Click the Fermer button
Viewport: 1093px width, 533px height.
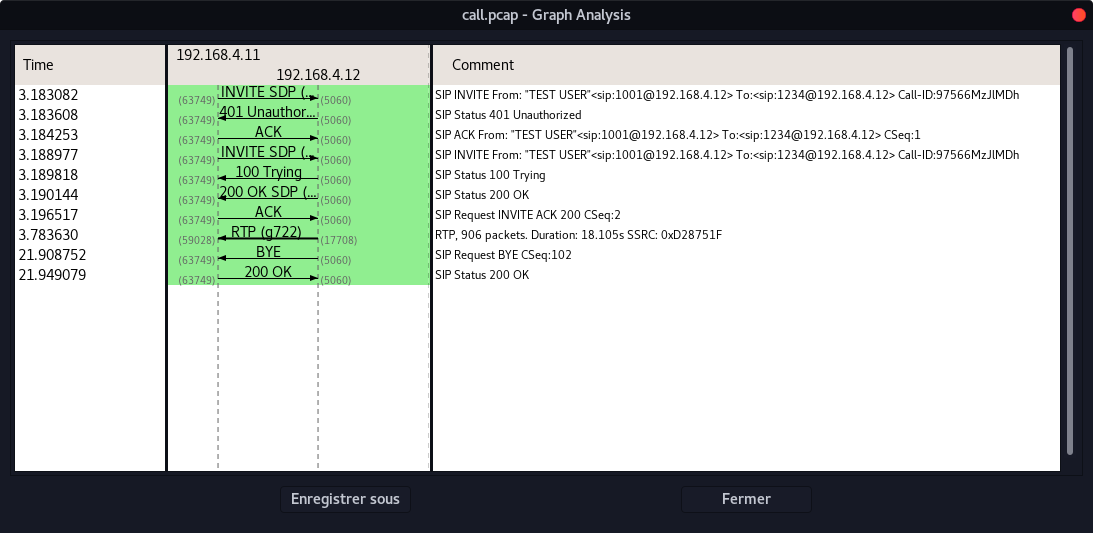745,499
